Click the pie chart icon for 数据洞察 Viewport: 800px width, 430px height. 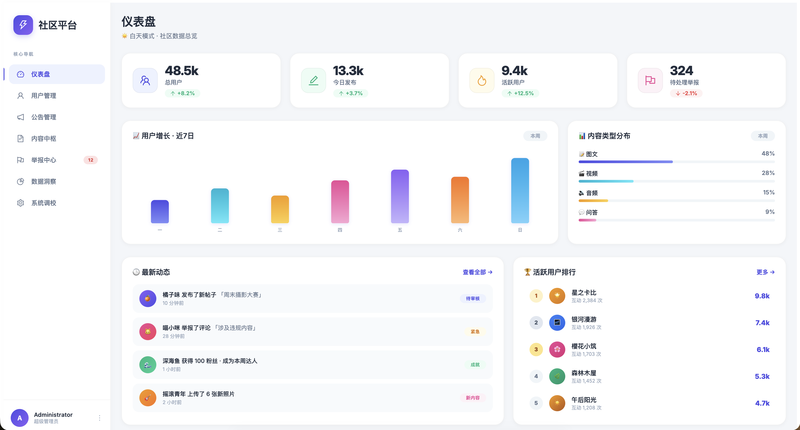20,181
